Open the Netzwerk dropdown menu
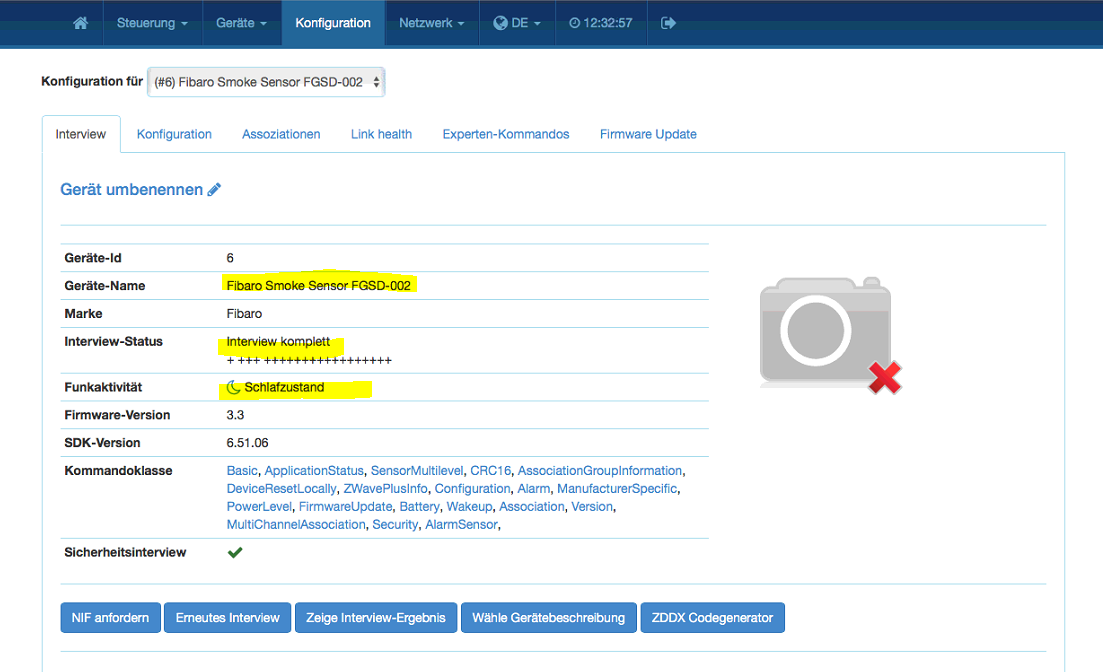Image resolution: width=1103 pixels, height=672 pixels. point(431,23)
